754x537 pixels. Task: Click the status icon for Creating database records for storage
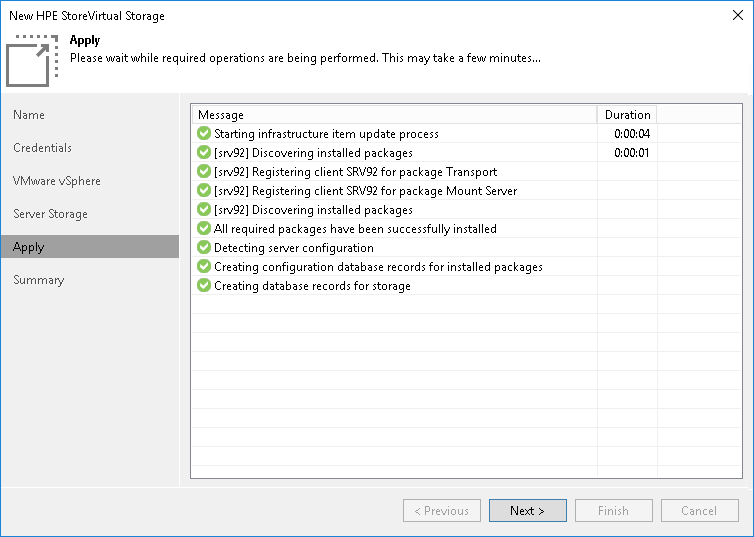(x=204, y=286)
